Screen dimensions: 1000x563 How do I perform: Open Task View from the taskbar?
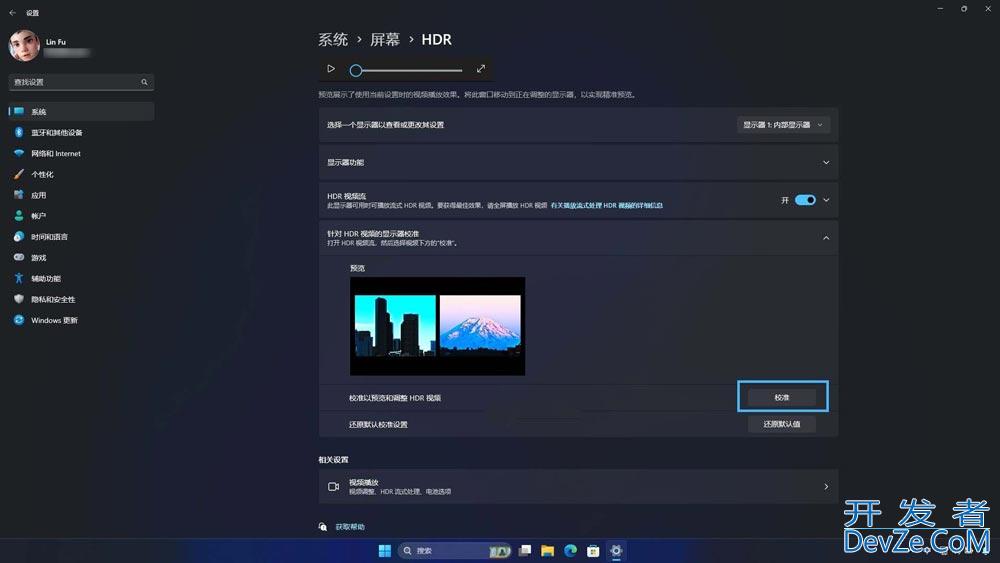pos(525,551)
